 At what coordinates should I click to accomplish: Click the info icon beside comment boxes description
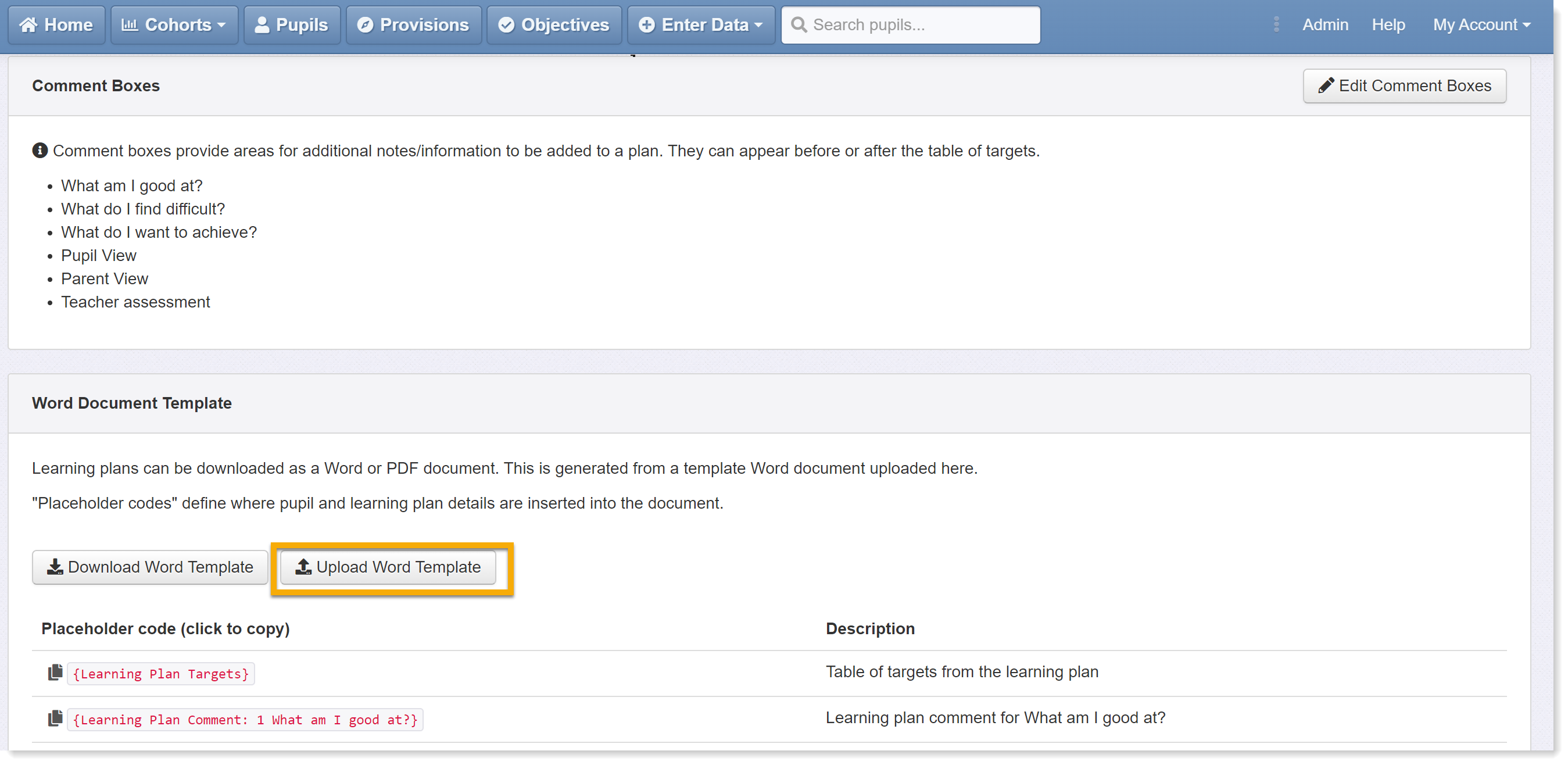40,151
